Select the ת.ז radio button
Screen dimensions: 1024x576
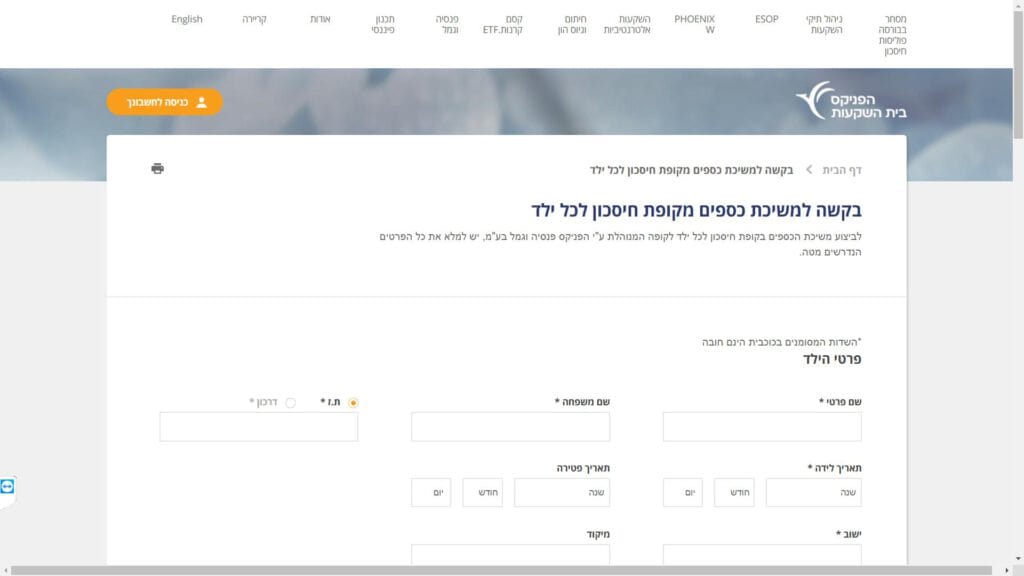[x=353, y=402]
